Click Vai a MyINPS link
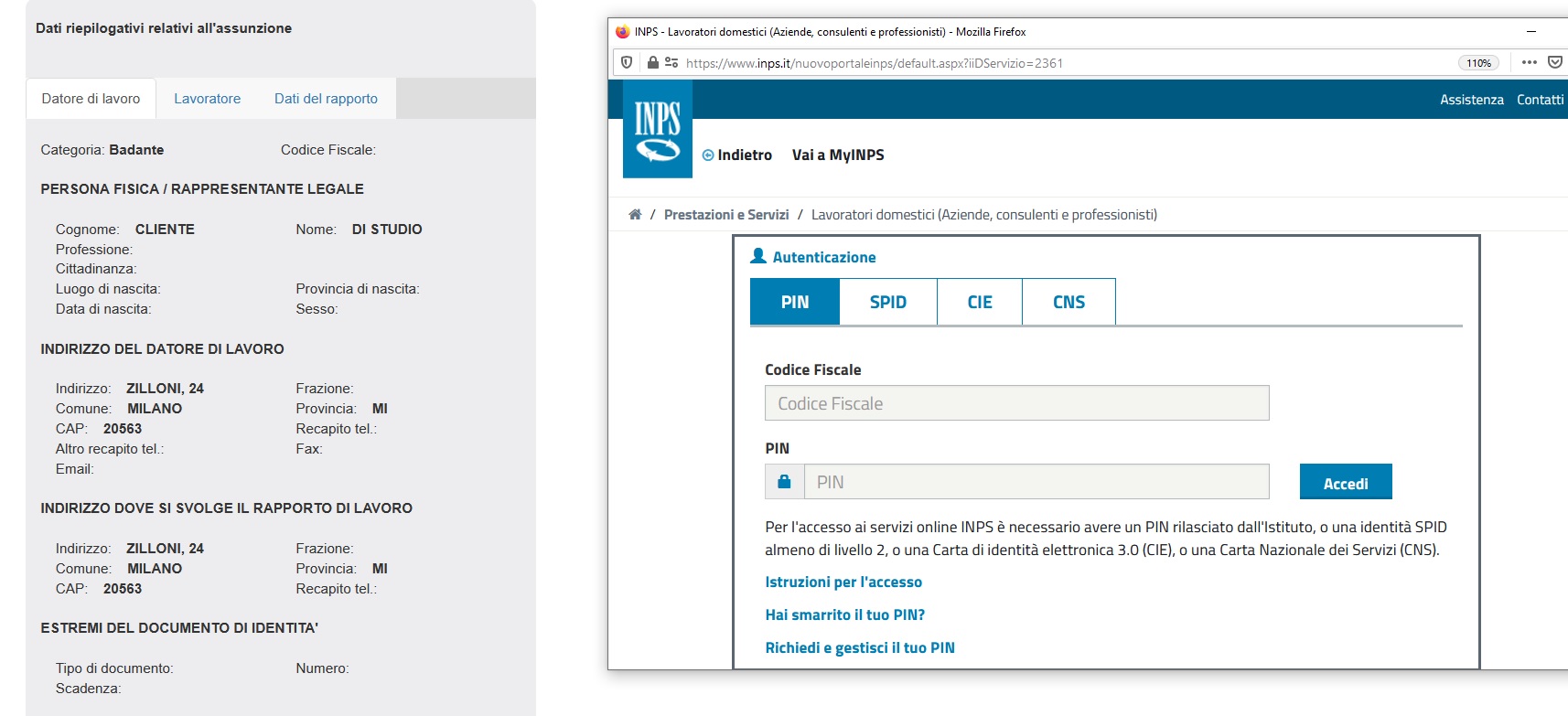Screen dimensions: 1568x716 (x=838, y=155)
